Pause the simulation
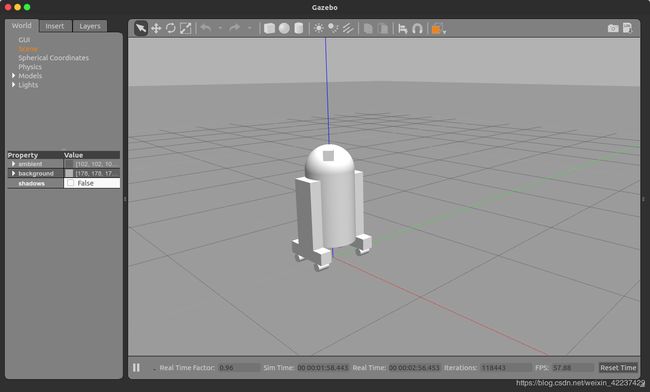The image size is (650, 392). click(x=136, y=368)
